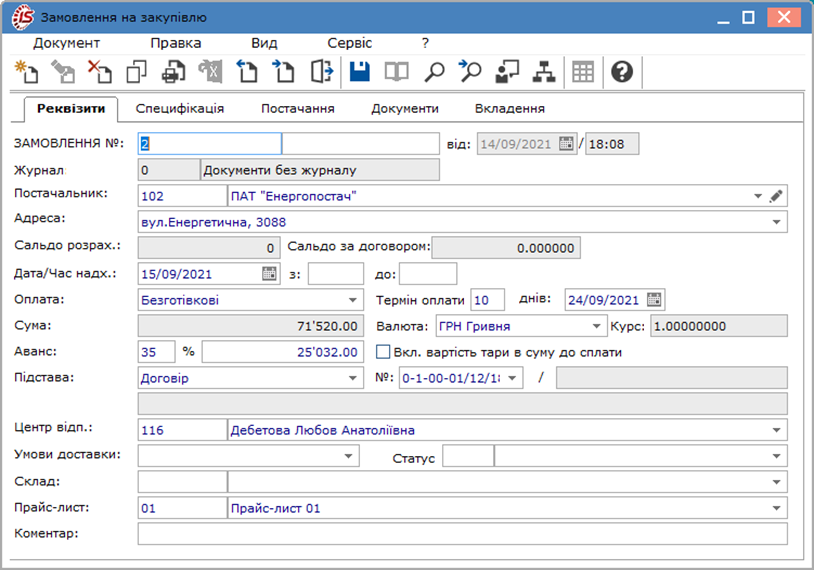Expand the Адреса address dropdown
814x570 pixels.
coord(777,222)
